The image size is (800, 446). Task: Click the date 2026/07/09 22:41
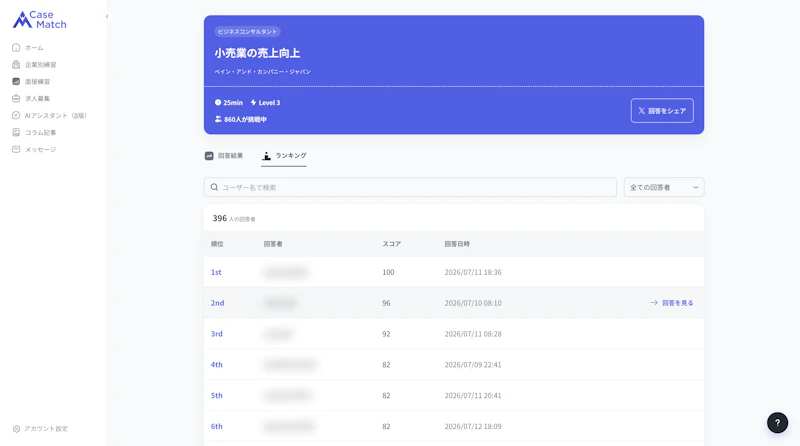click(x=473, y=365)
